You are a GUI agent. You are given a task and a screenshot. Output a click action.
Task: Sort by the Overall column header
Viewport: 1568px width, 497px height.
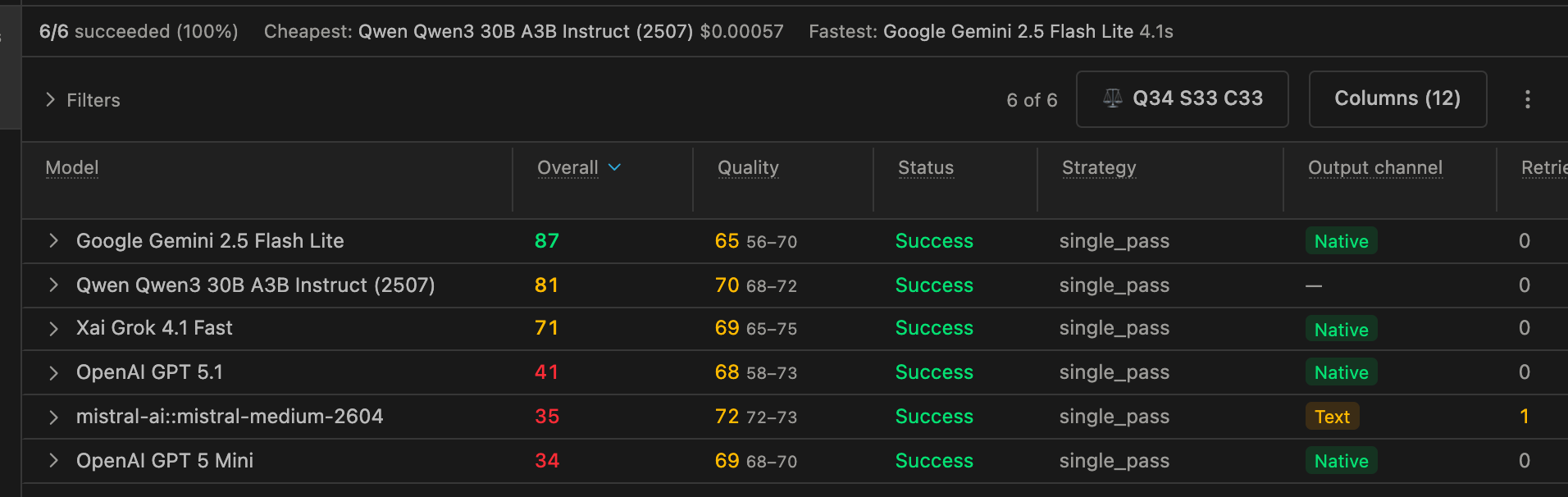click(x=567, y=167)
